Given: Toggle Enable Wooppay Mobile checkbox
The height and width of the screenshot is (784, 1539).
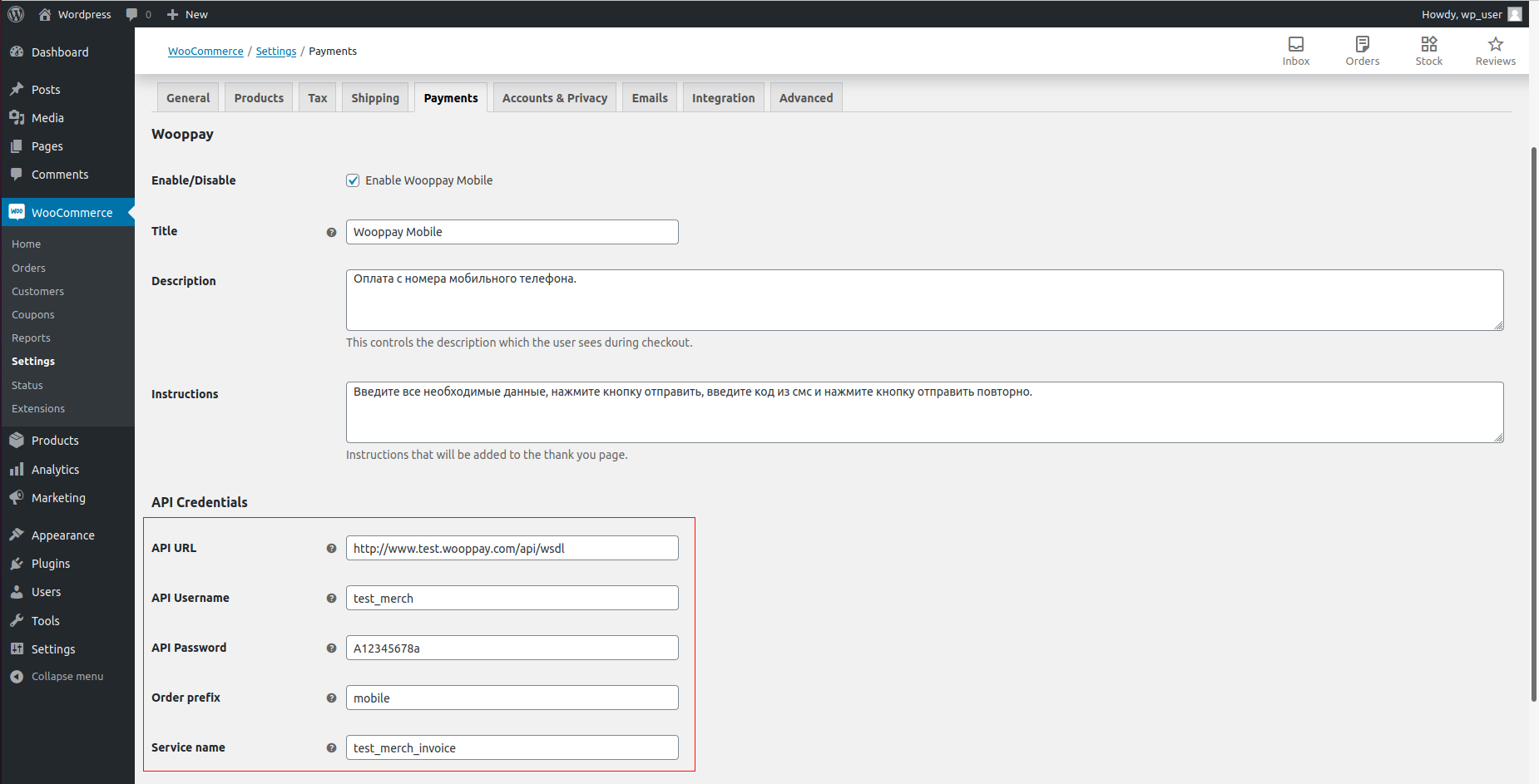Looking at the screenshot, I should 353,180.
